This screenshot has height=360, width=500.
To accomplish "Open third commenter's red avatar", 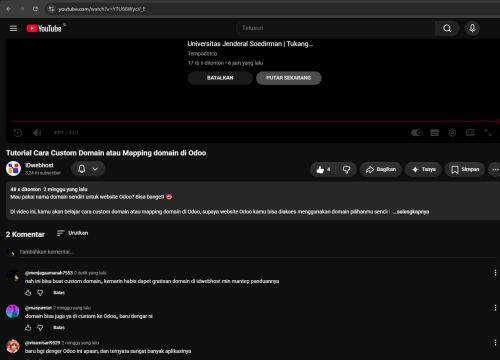I will (13, 346).
